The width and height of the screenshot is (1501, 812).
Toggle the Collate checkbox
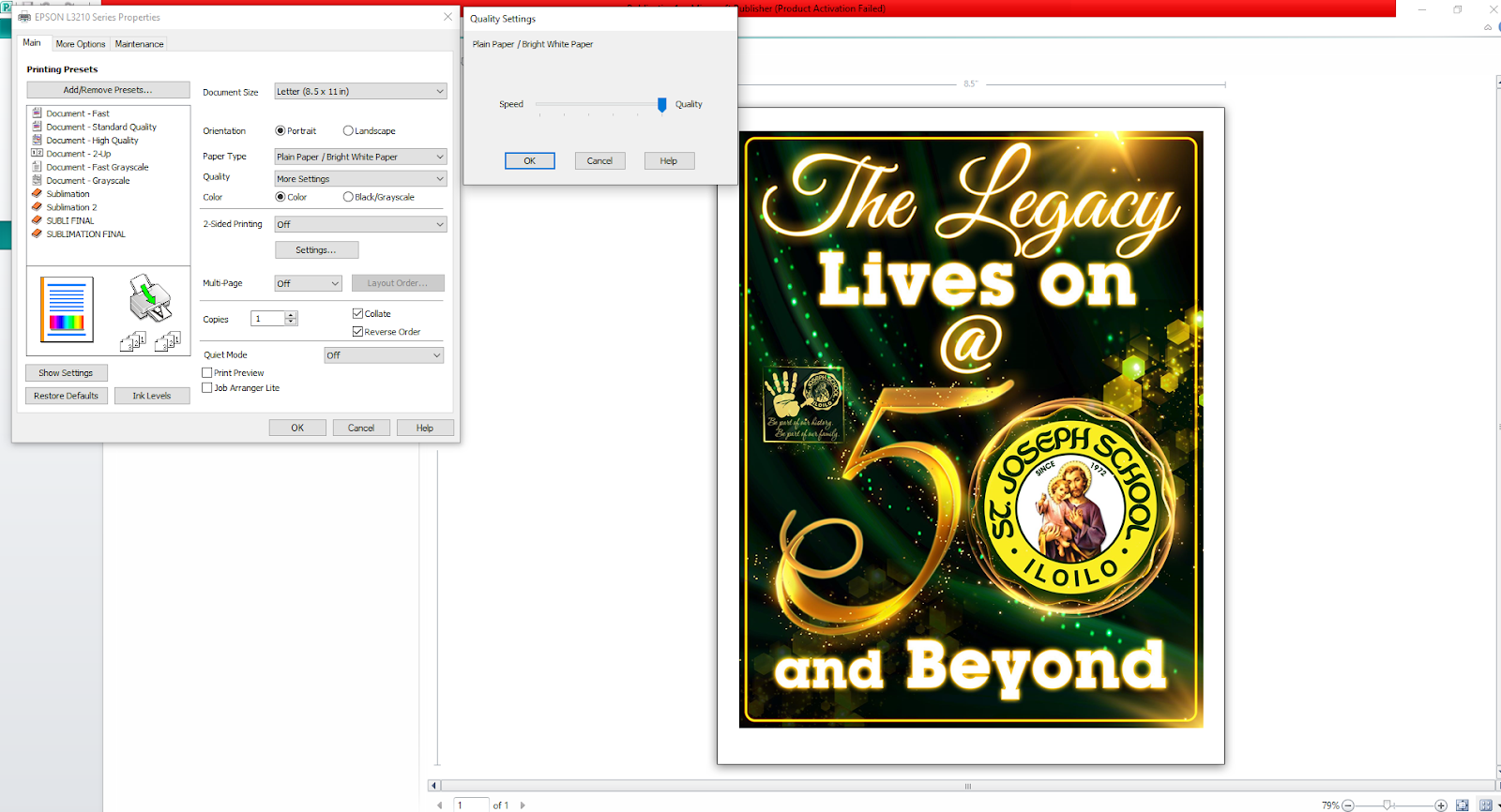click(357, 313)
